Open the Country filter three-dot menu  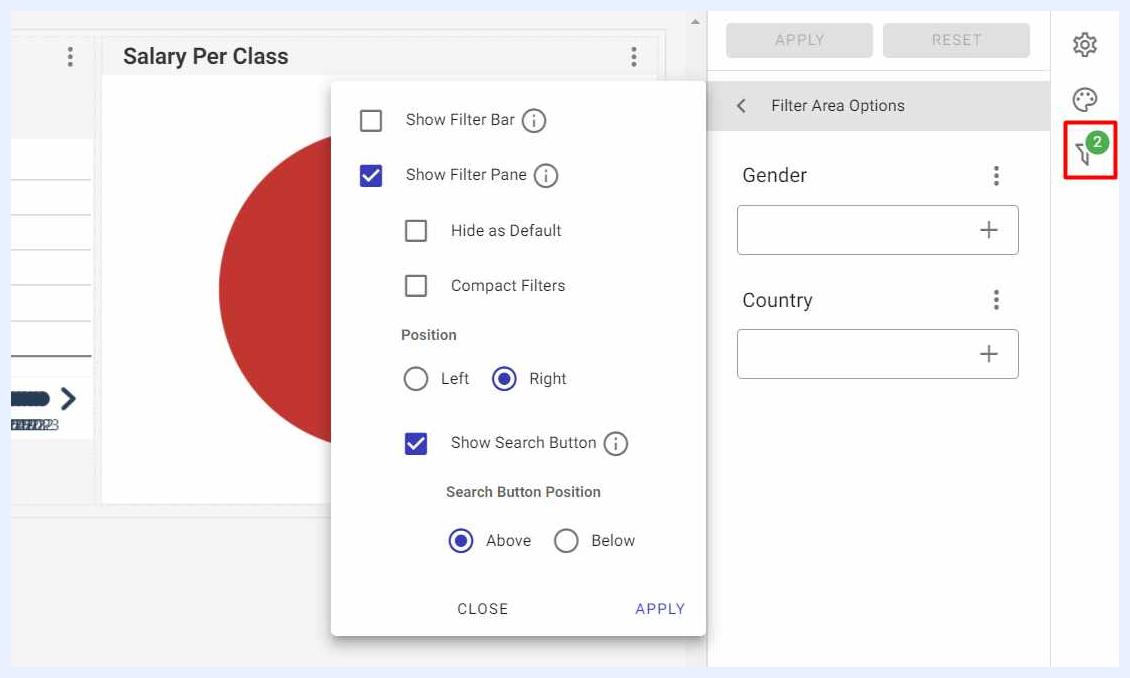(996, 299)
